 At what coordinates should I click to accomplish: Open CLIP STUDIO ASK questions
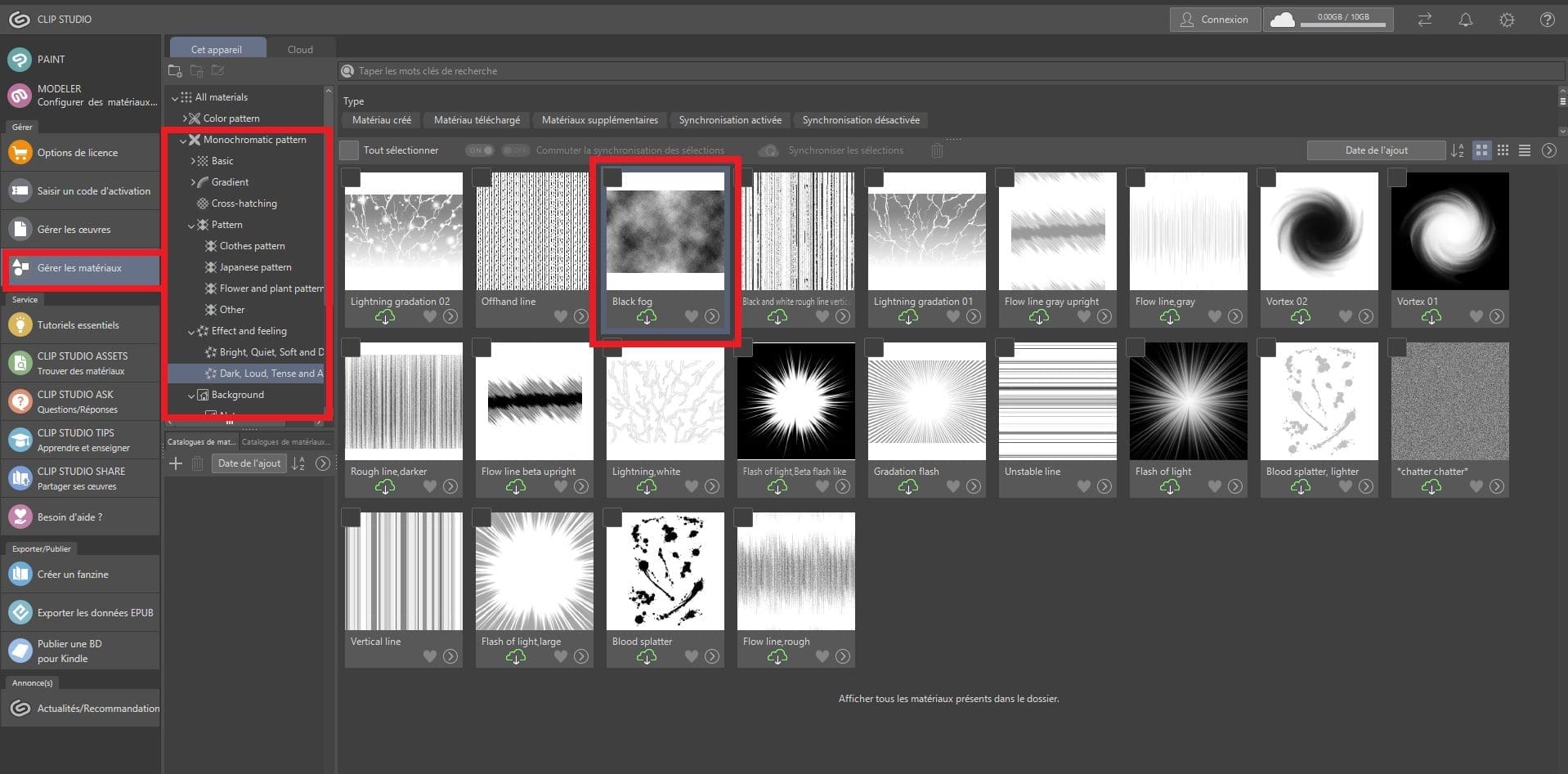[x=80, y=401]
